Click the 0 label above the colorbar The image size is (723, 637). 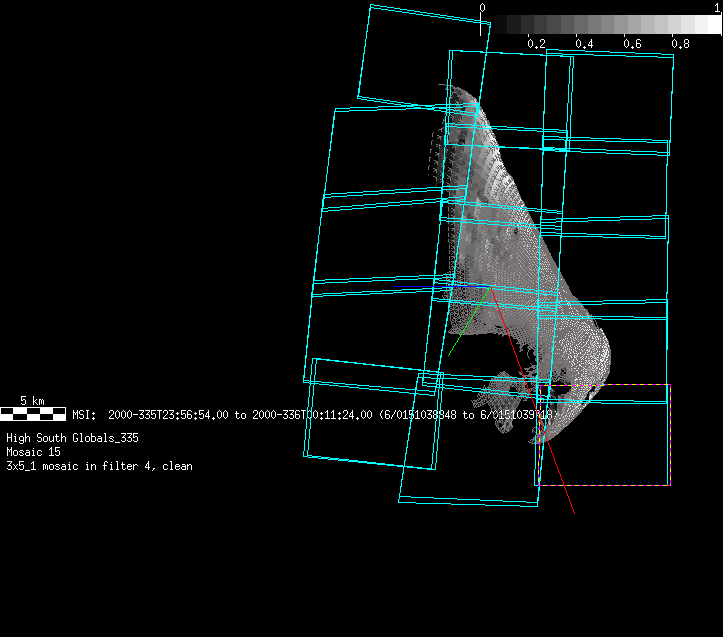click(482, 8)
